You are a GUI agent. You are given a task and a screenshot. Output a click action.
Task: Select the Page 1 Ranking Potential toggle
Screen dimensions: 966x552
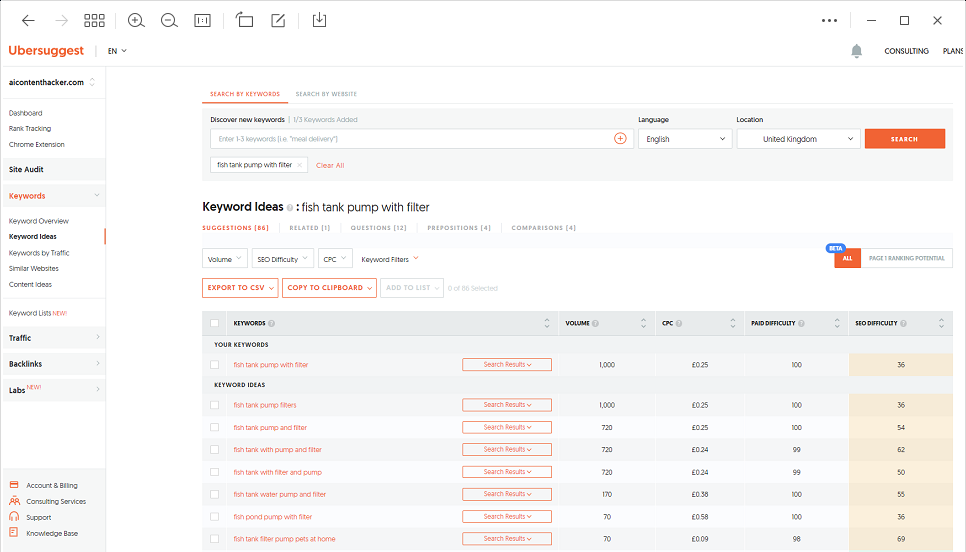(906, 258)
